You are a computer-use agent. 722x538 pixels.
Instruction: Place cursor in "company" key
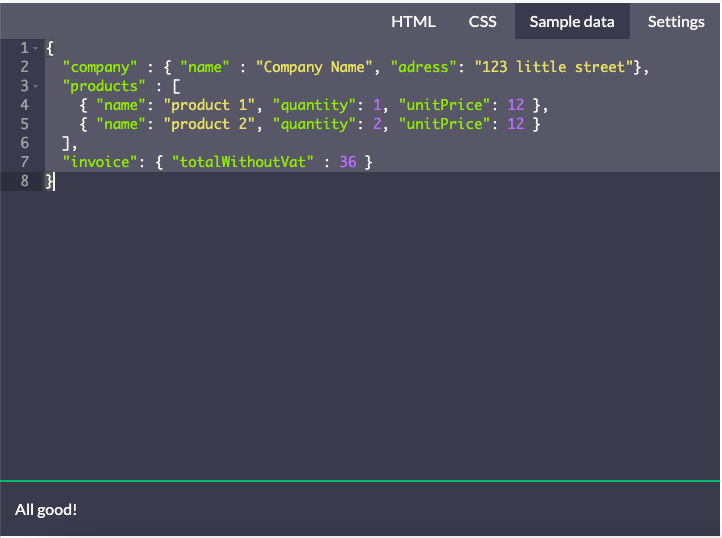click(x=100, y=67)
